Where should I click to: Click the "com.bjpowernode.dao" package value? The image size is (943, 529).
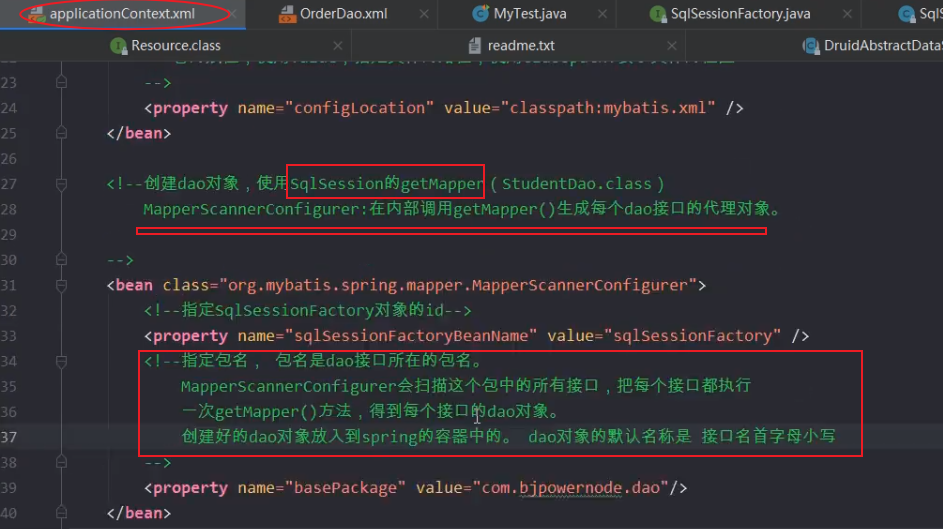click(571, 488)
